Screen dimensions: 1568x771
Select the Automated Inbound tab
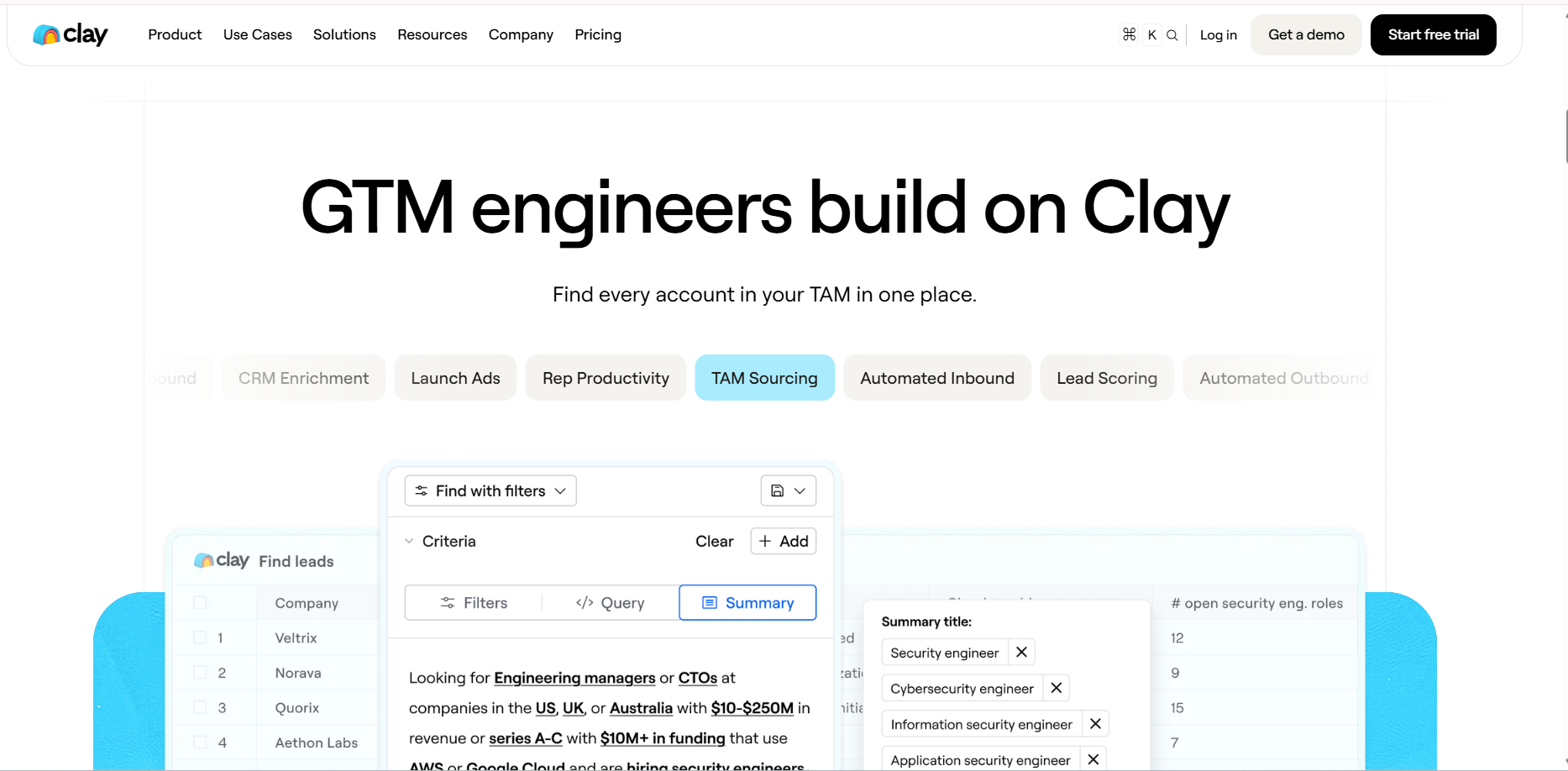(937, 378)
